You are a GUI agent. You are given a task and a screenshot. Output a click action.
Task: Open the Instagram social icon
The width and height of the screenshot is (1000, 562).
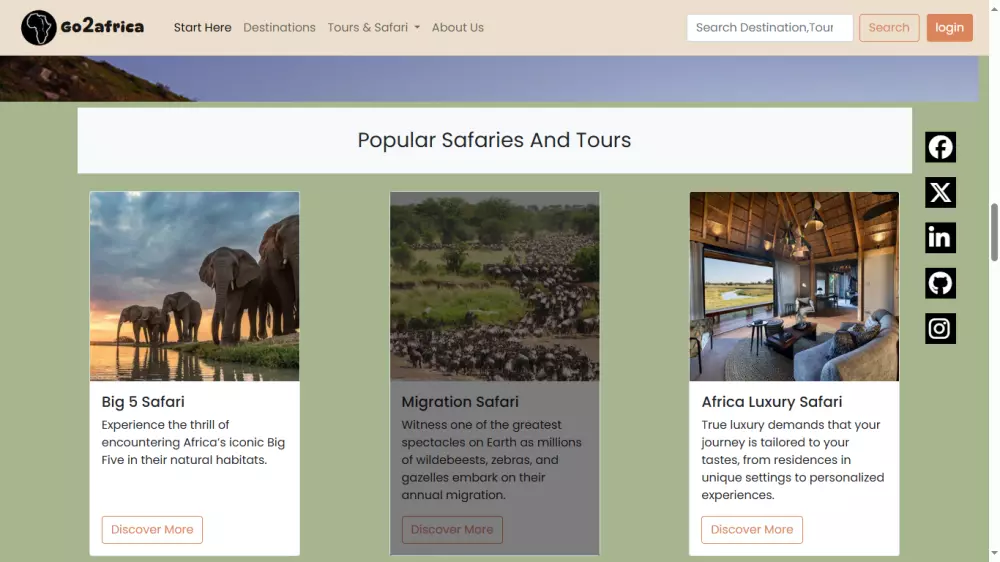coord(940,329)
